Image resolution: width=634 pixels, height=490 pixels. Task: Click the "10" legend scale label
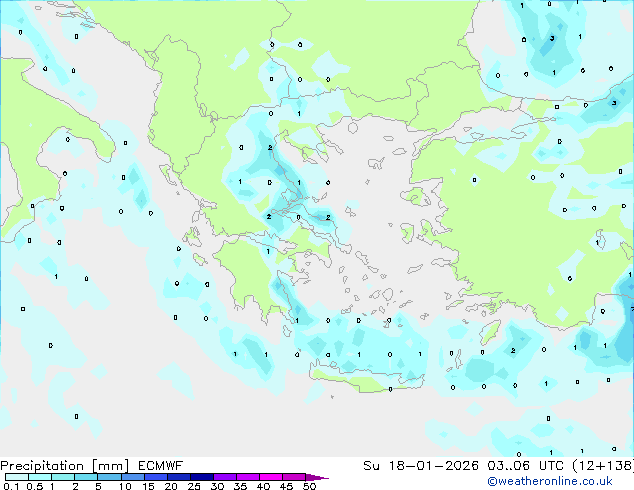(125, 486)
